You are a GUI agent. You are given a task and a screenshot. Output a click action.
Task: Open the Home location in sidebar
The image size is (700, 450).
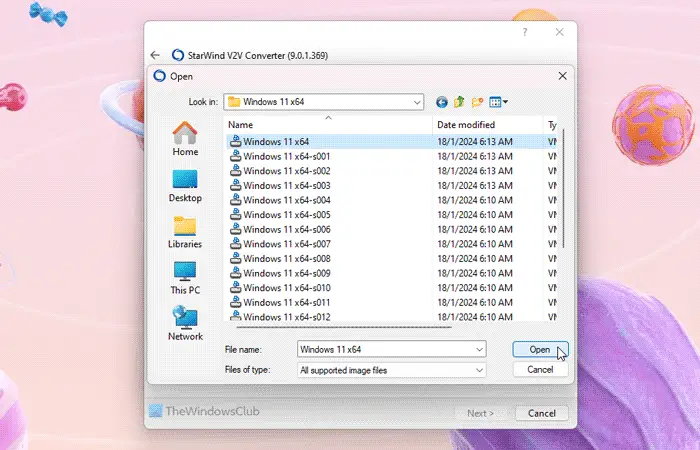coord(185,139)
